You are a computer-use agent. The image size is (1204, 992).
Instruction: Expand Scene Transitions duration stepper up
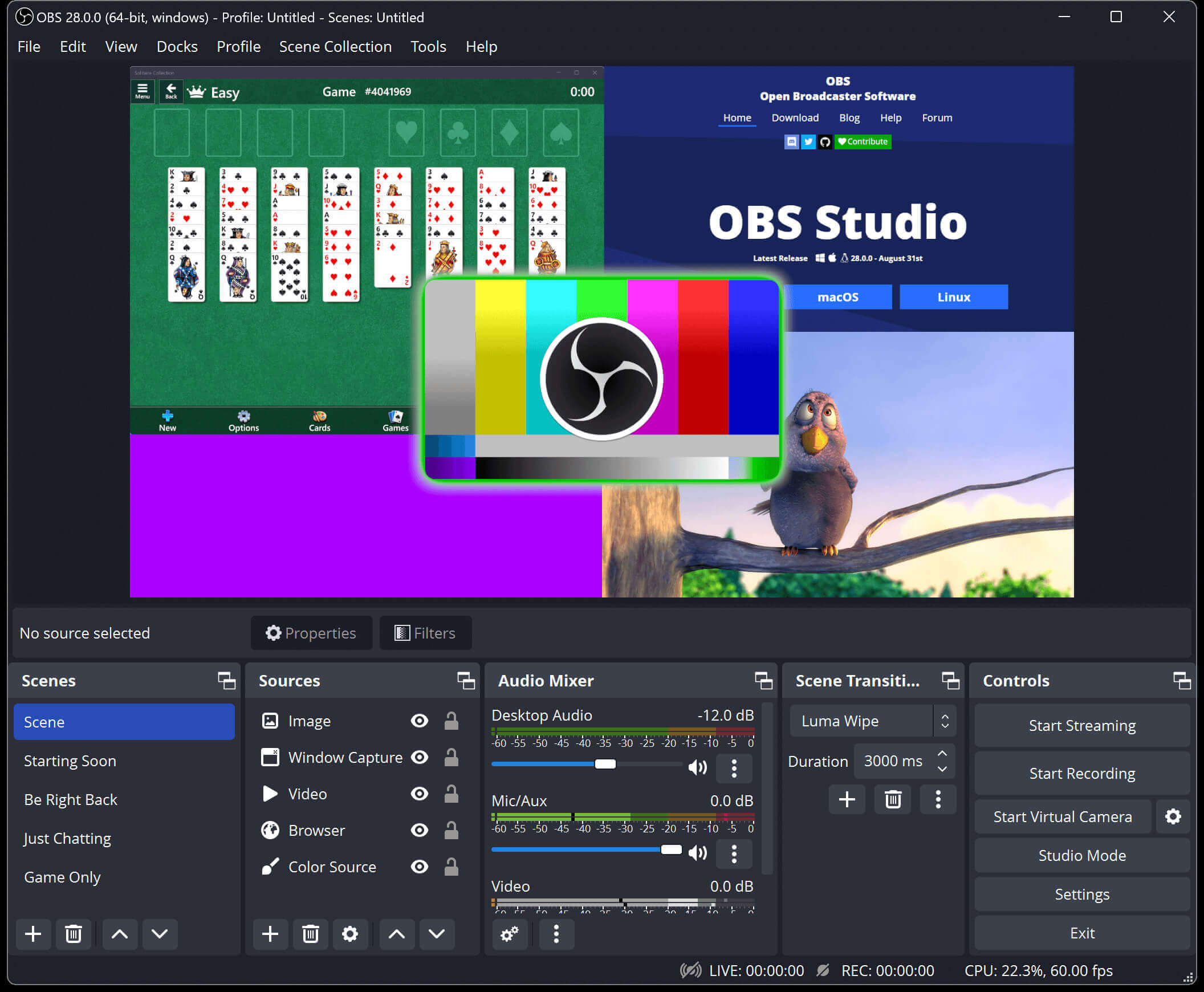(x=944, y=754)
